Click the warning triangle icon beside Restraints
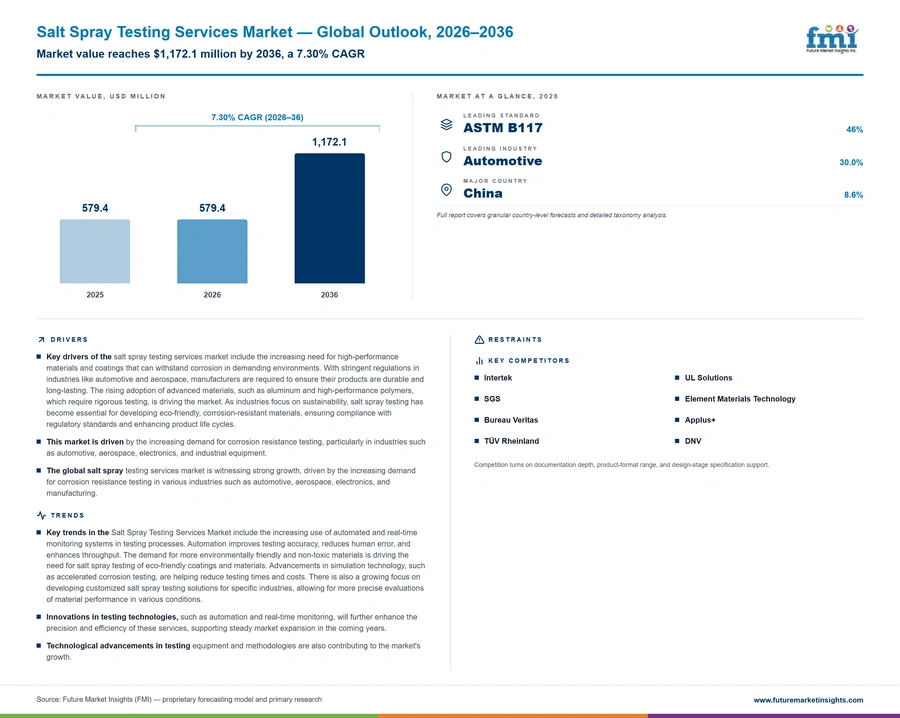Viewport: 900px width, 718px height. click(479, 340)
